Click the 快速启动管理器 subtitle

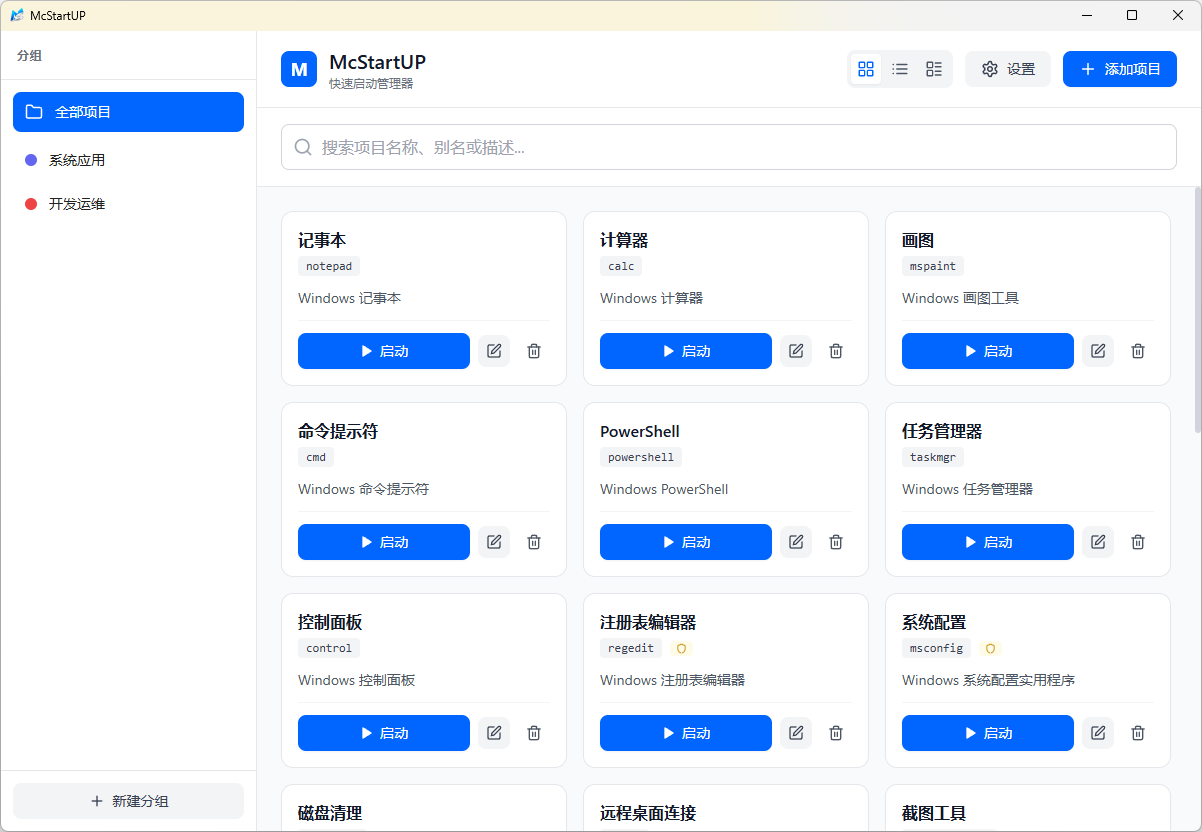(x=371, y=84)
